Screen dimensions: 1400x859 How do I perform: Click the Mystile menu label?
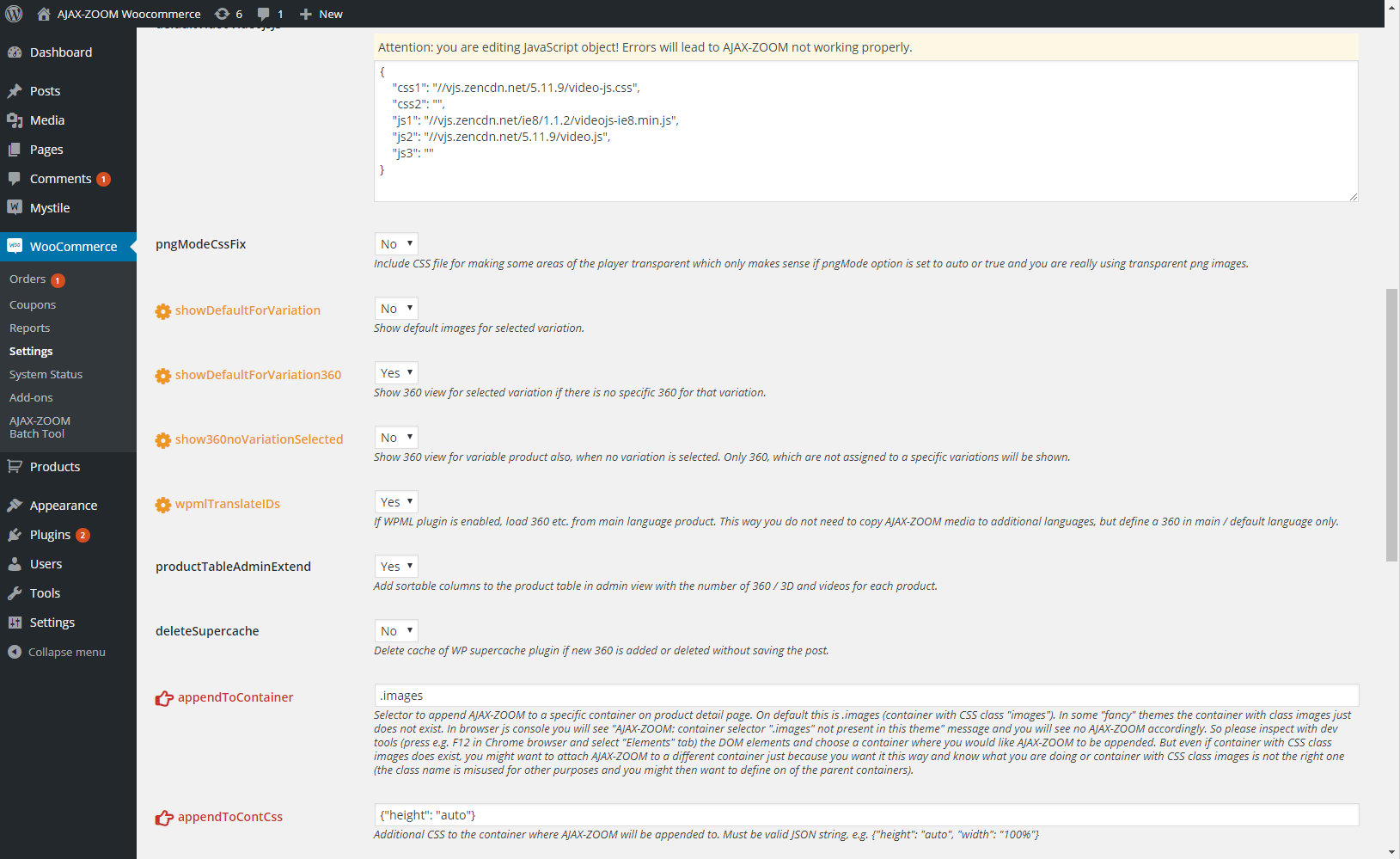tap(50, 208)
